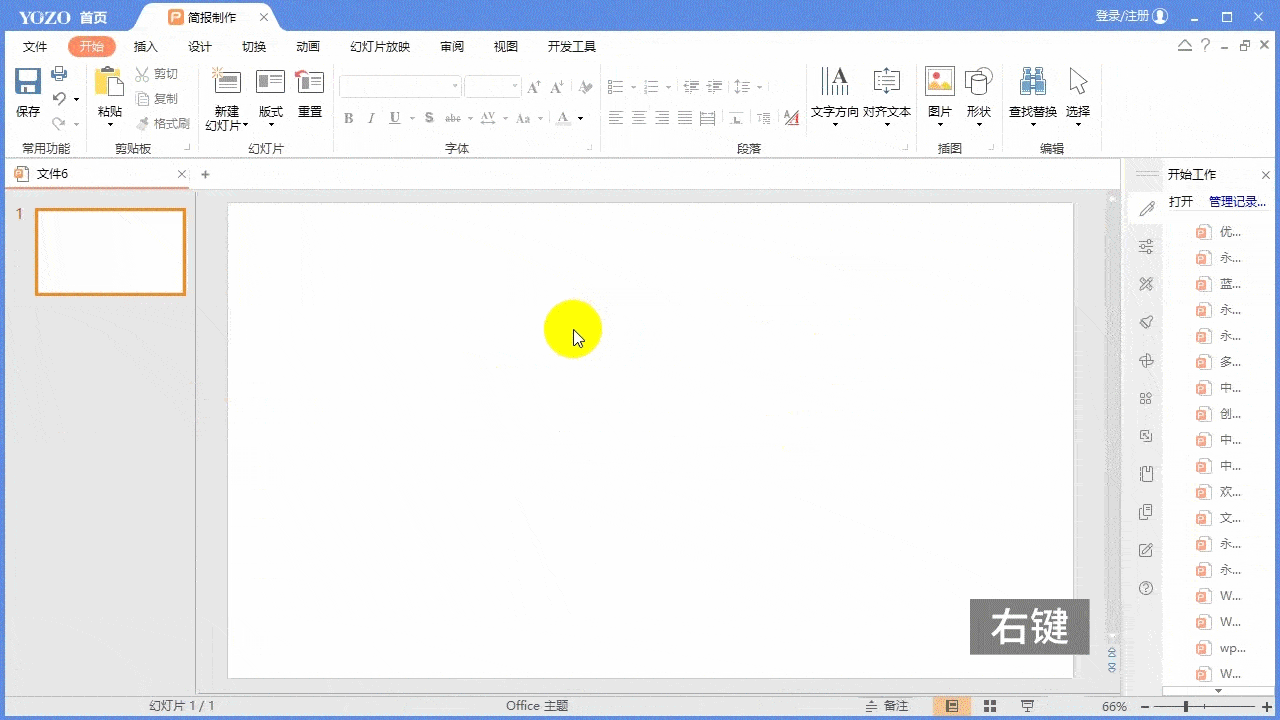Open the 文件 (File) menu
1280x720 pixels.
click(35, 47)
